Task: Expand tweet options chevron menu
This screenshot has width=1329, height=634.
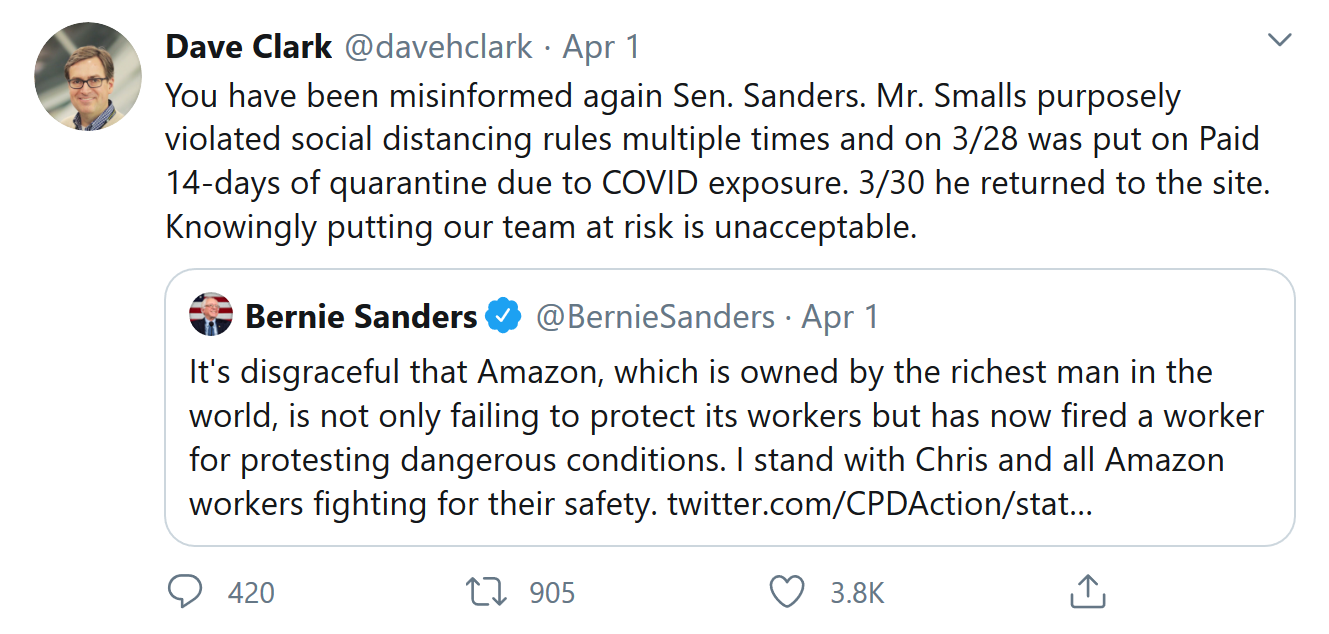Action: [x=1279, y=41]
